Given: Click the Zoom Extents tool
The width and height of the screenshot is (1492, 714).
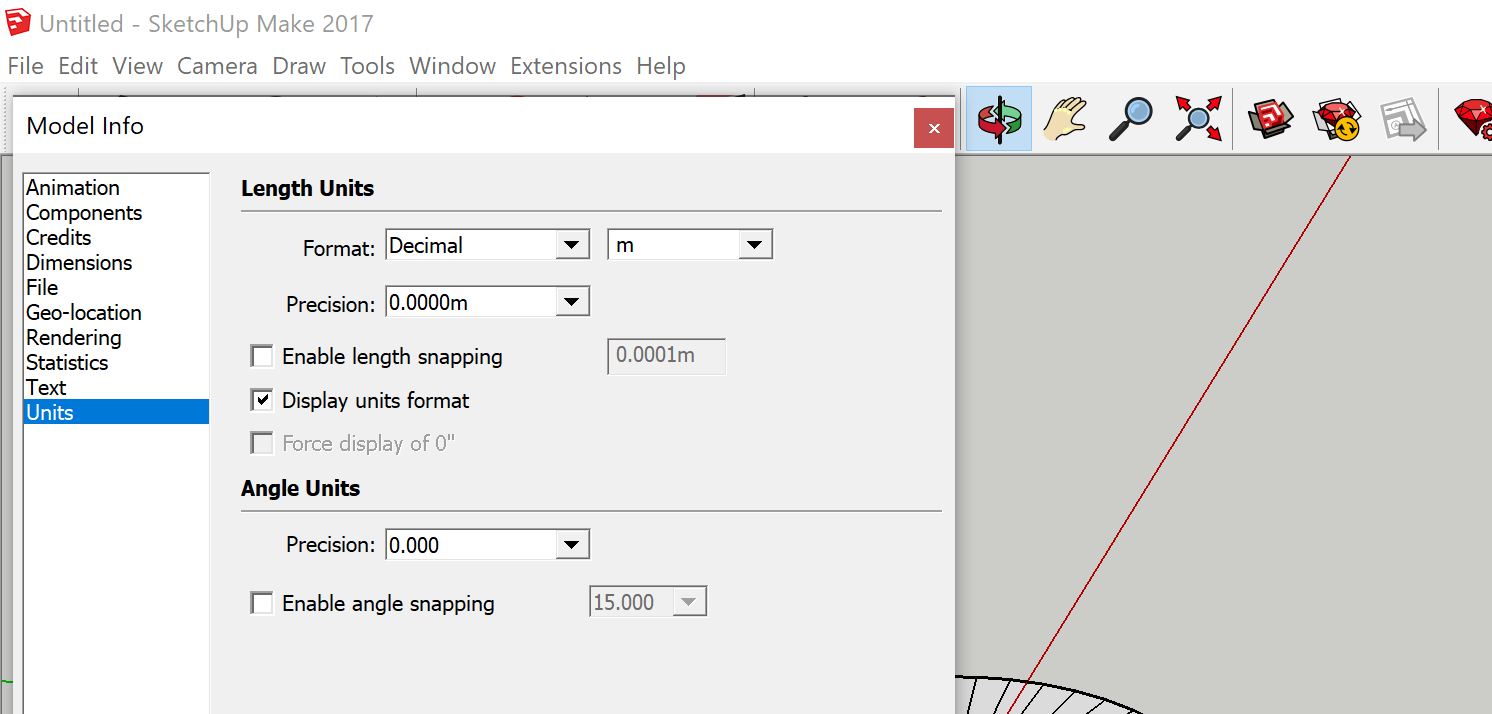Looking at the screenshot, I should tap(1197, 119).
